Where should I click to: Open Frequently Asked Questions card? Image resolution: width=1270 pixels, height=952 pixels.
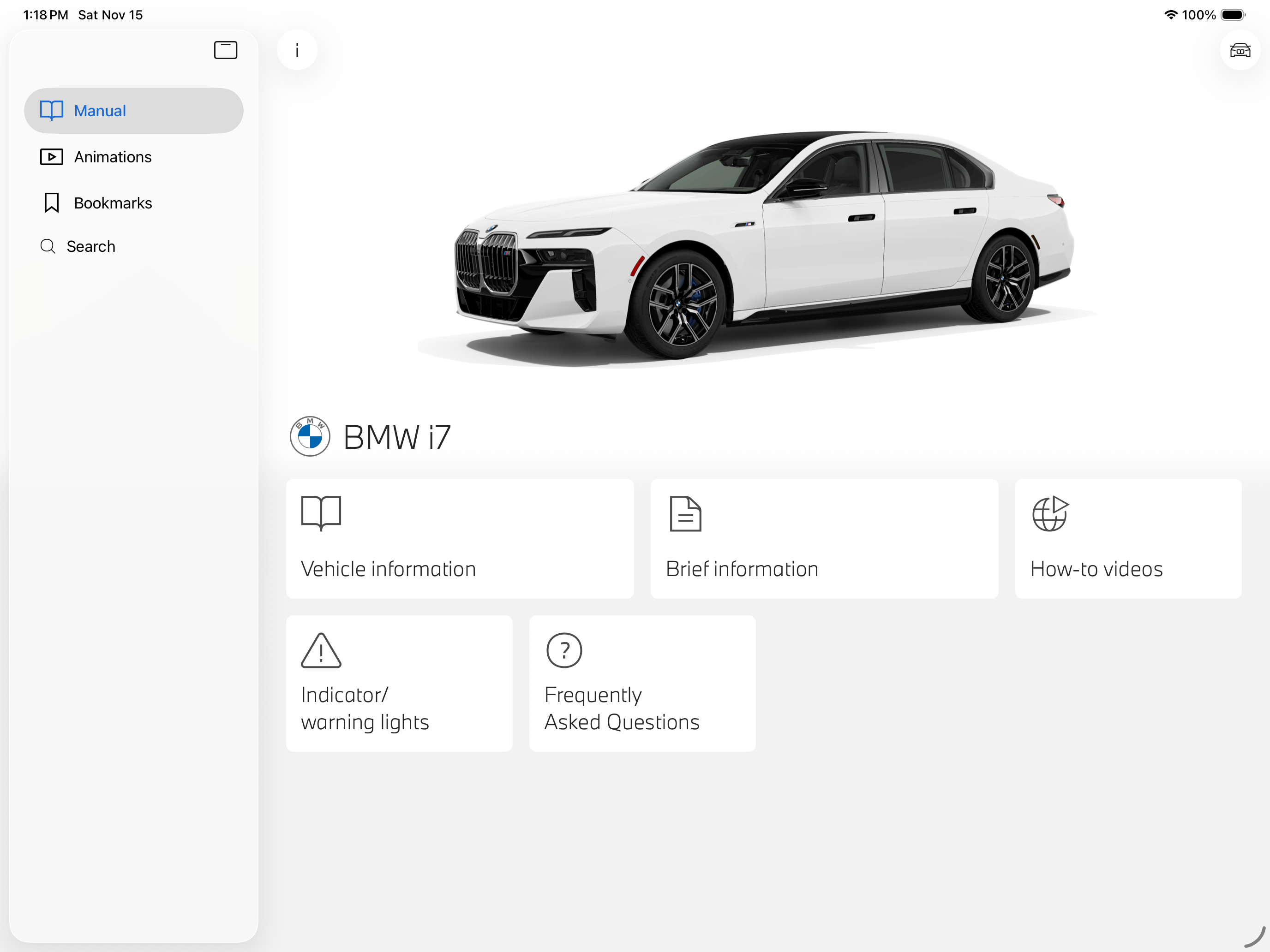(x=642, y=683)
